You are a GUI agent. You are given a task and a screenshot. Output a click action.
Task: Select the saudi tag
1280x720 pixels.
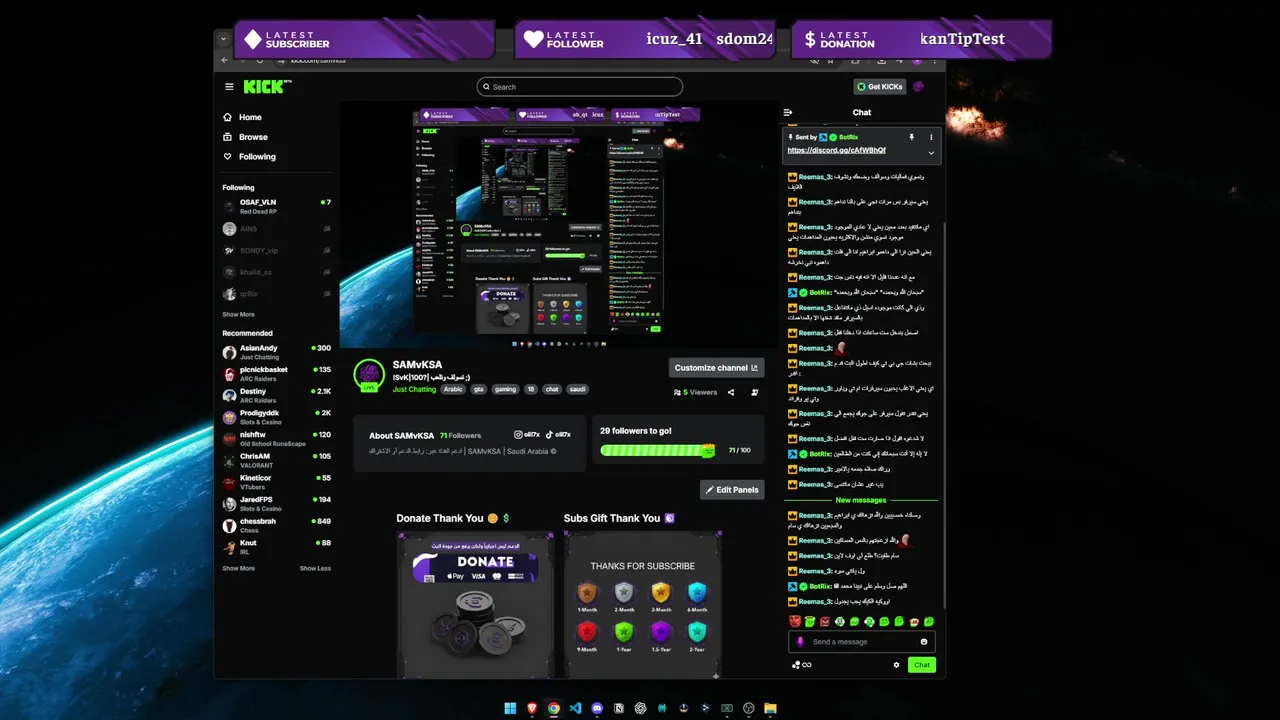point(578,389)
